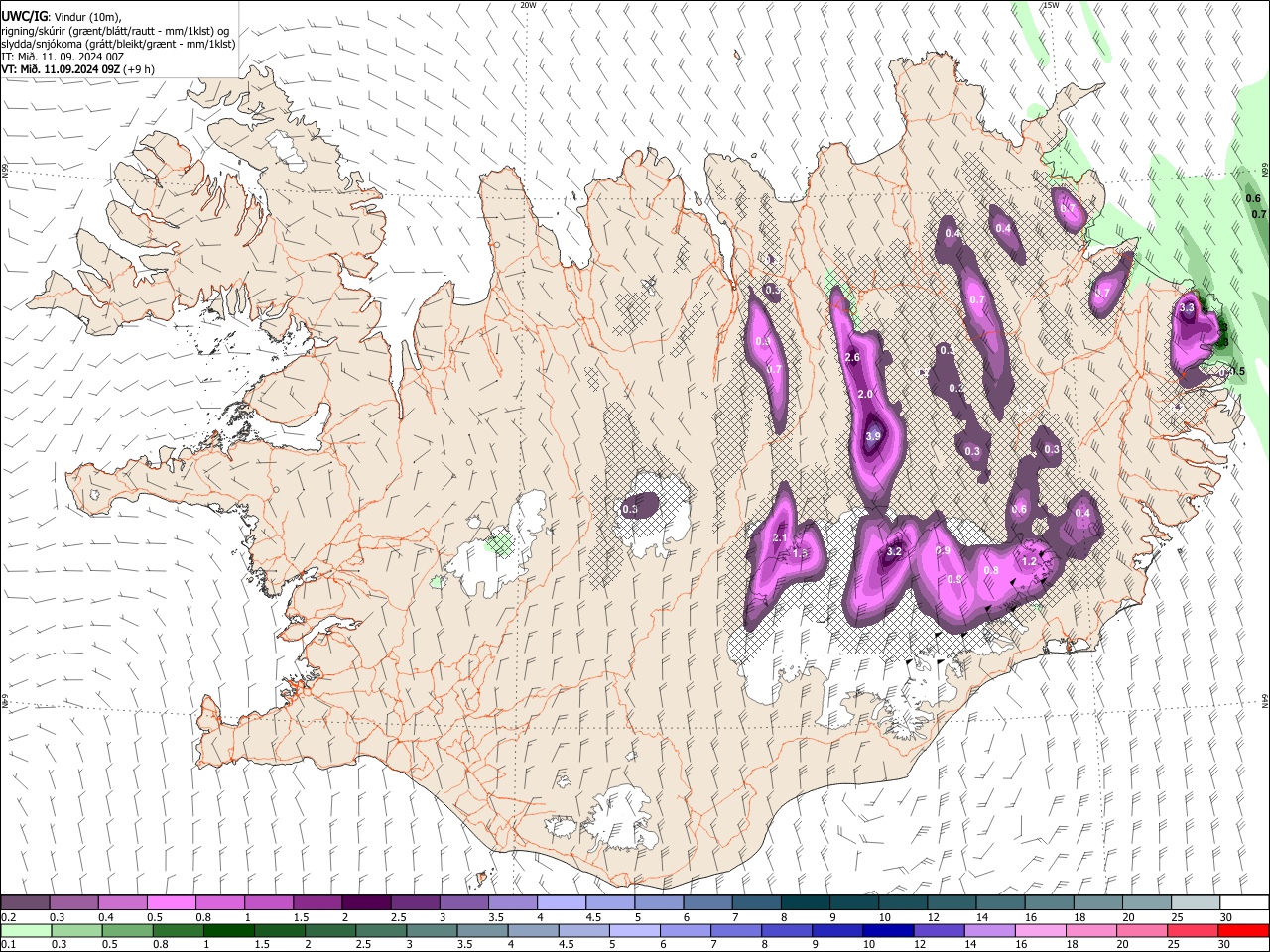The image size is (1270, 952).
Task: Click the 'UWC/IG: Vindur (10m)' title text
Action: [62, 17]
